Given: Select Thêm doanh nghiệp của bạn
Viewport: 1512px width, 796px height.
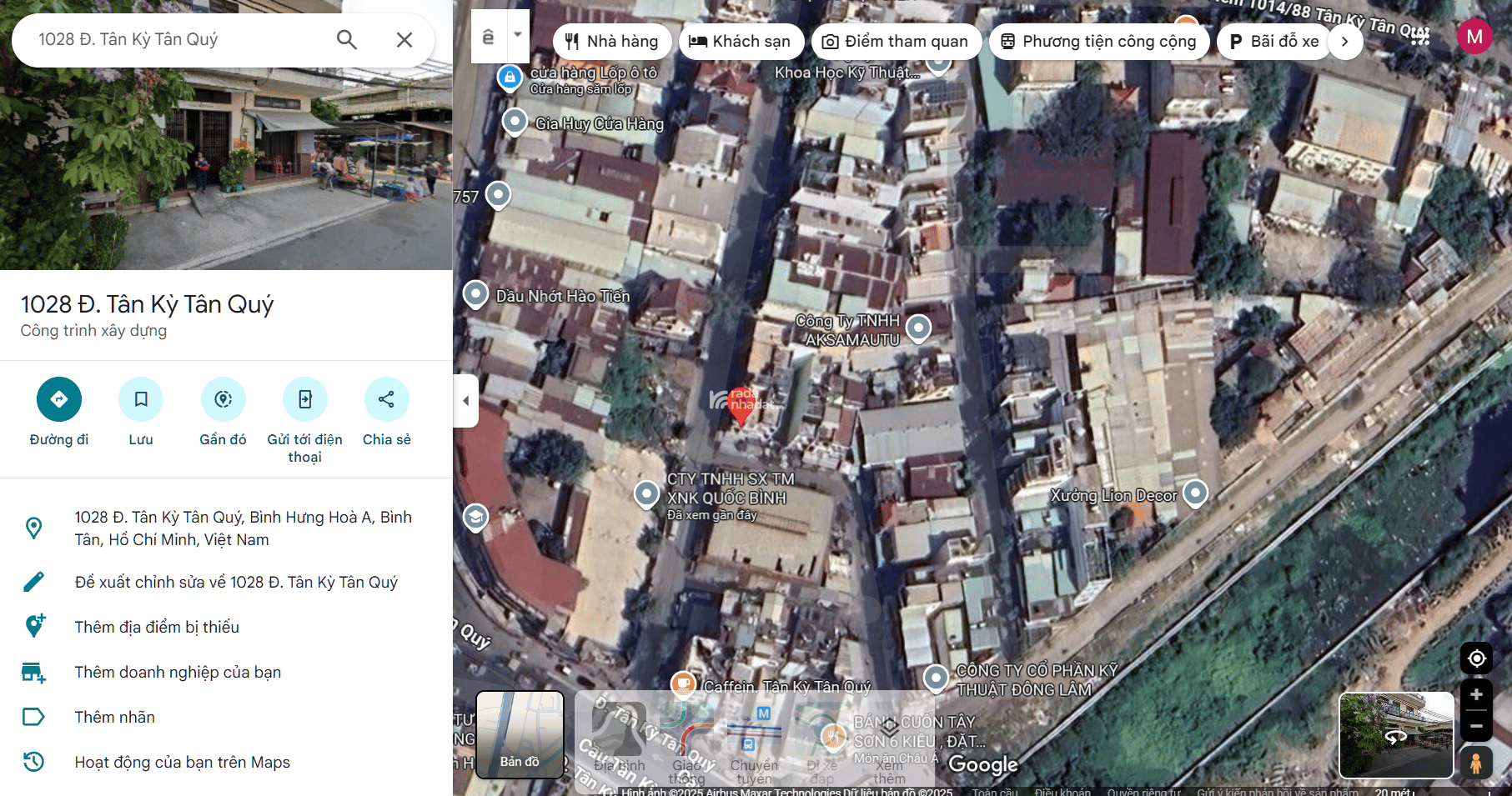Looking at the screenshot, I should tap(226, 672).
